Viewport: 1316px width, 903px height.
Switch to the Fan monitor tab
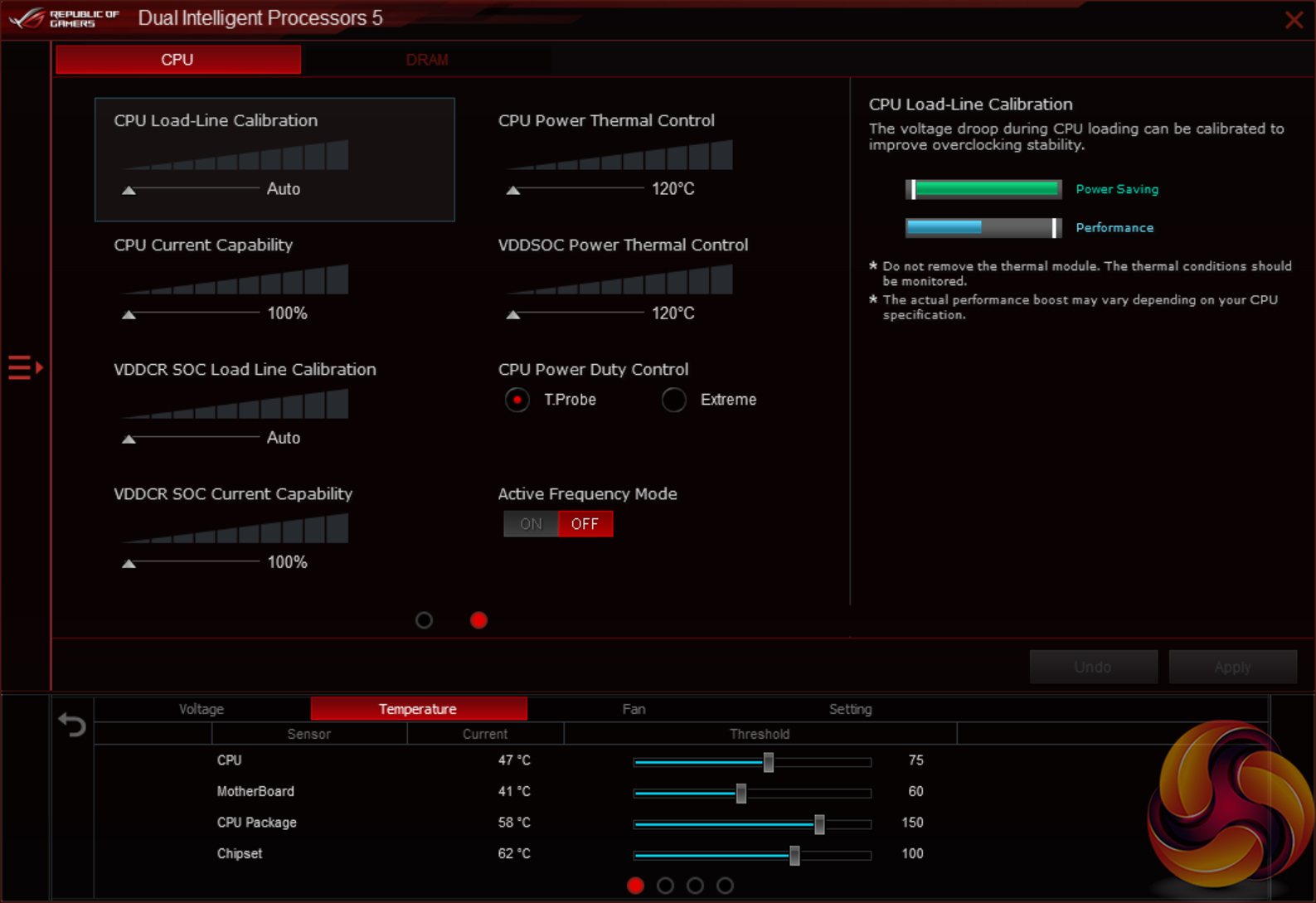(x=634, y=709)
